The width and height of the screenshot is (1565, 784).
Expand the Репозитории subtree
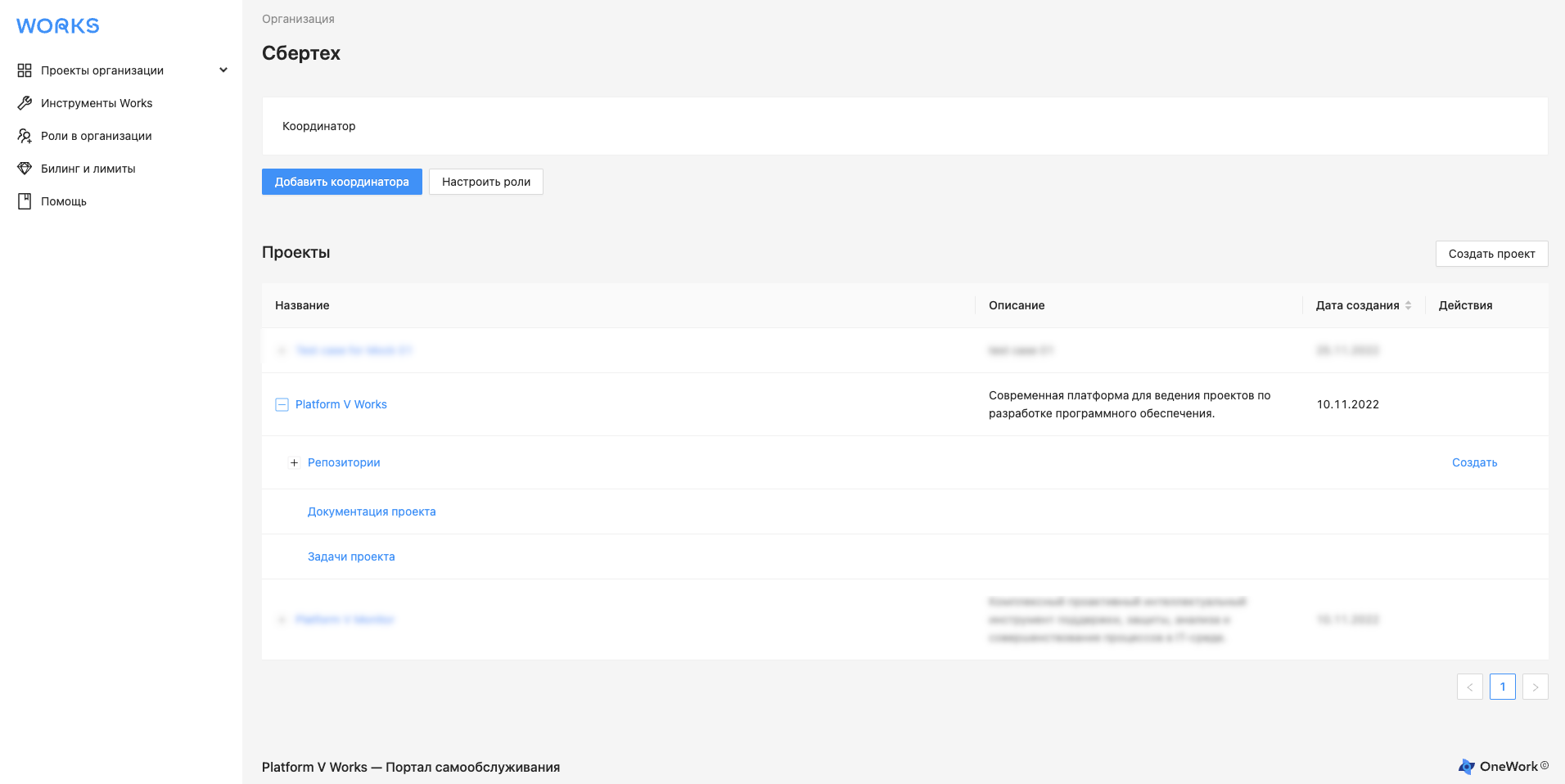(294, 462)
